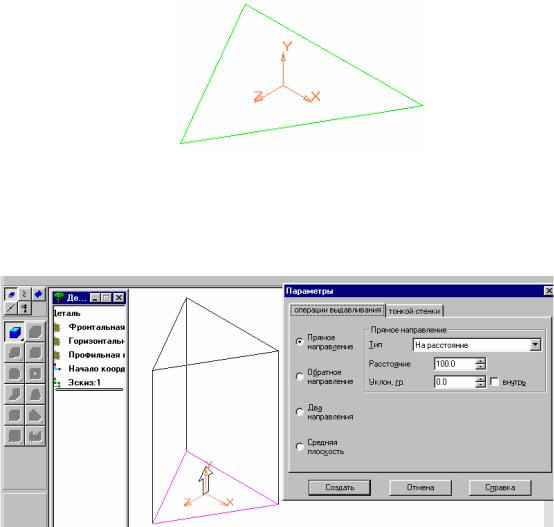Click the greyed hole tool with white dot
The height and width of the screenshot is (527, 554).
[35, 373]
